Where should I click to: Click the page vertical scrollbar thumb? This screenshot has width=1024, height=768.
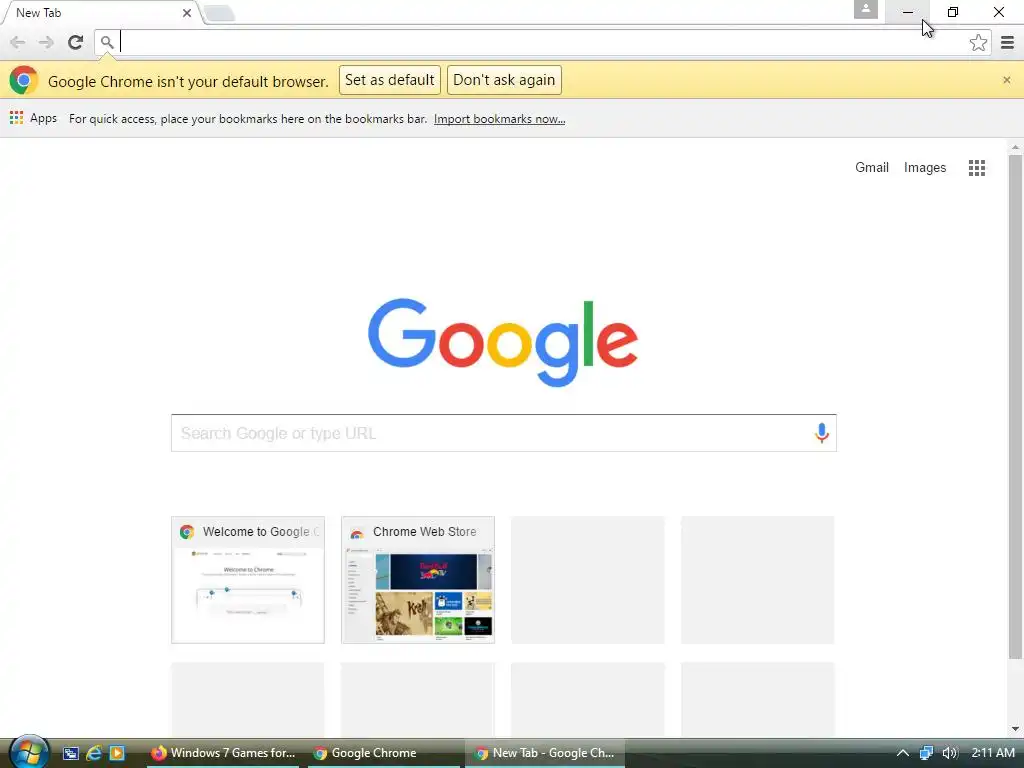[x=1015, y=406]
